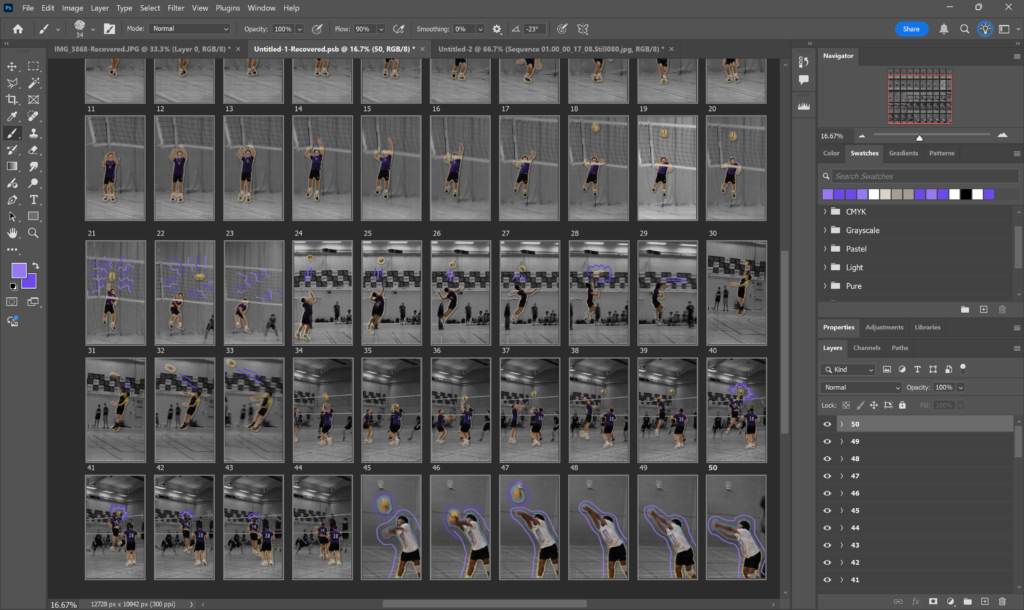This screenshot has width=1024, height=610.
Task: Activate the Hand tool
Action: 13,232
